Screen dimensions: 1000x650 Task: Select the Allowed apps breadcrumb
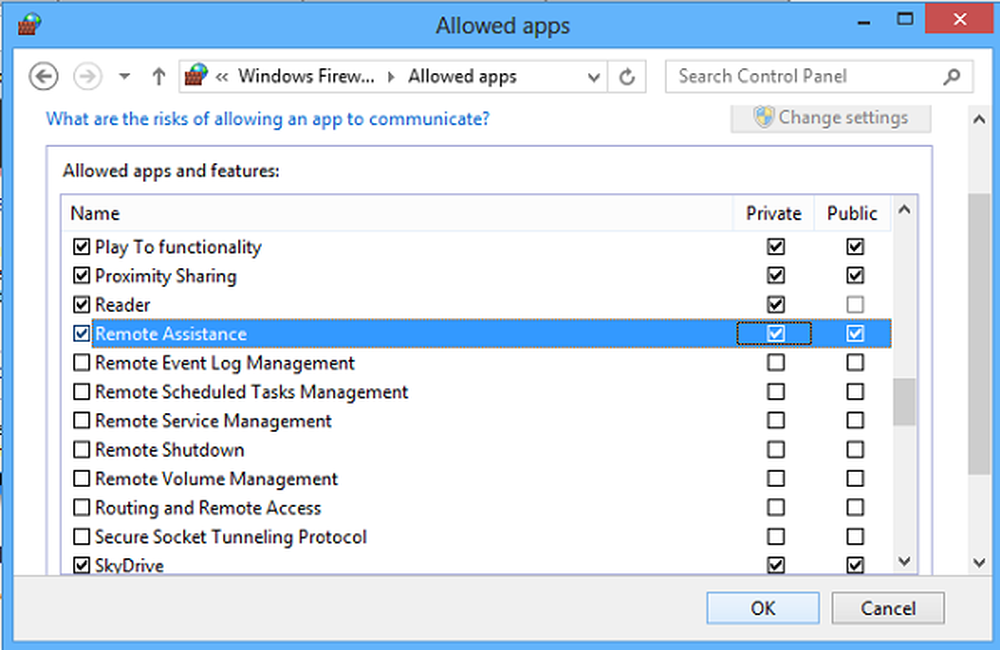(x=462, y=76)
